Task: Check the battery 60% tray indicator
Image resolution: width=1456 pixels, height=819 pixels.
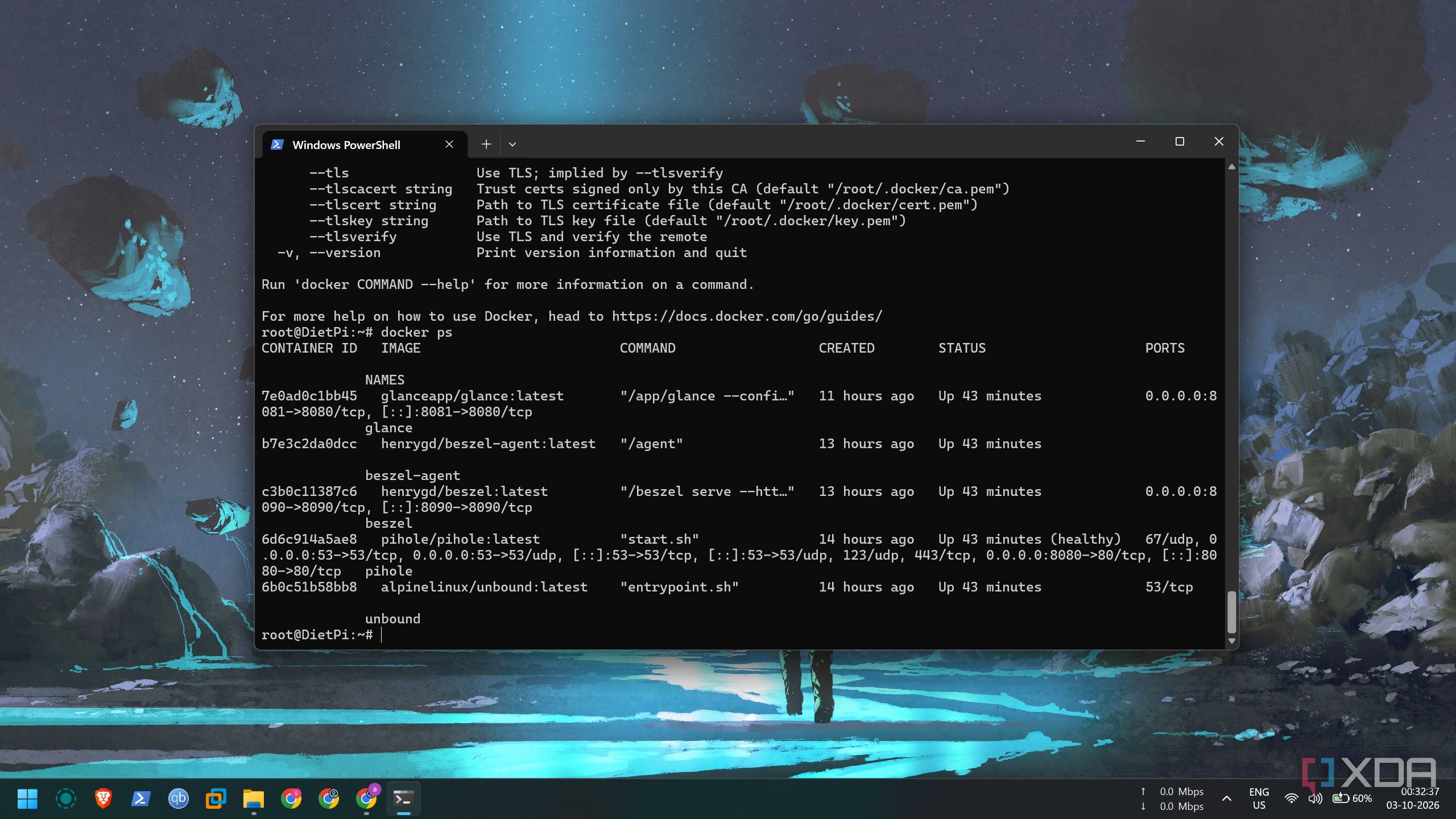Action: click(1352, 799)
